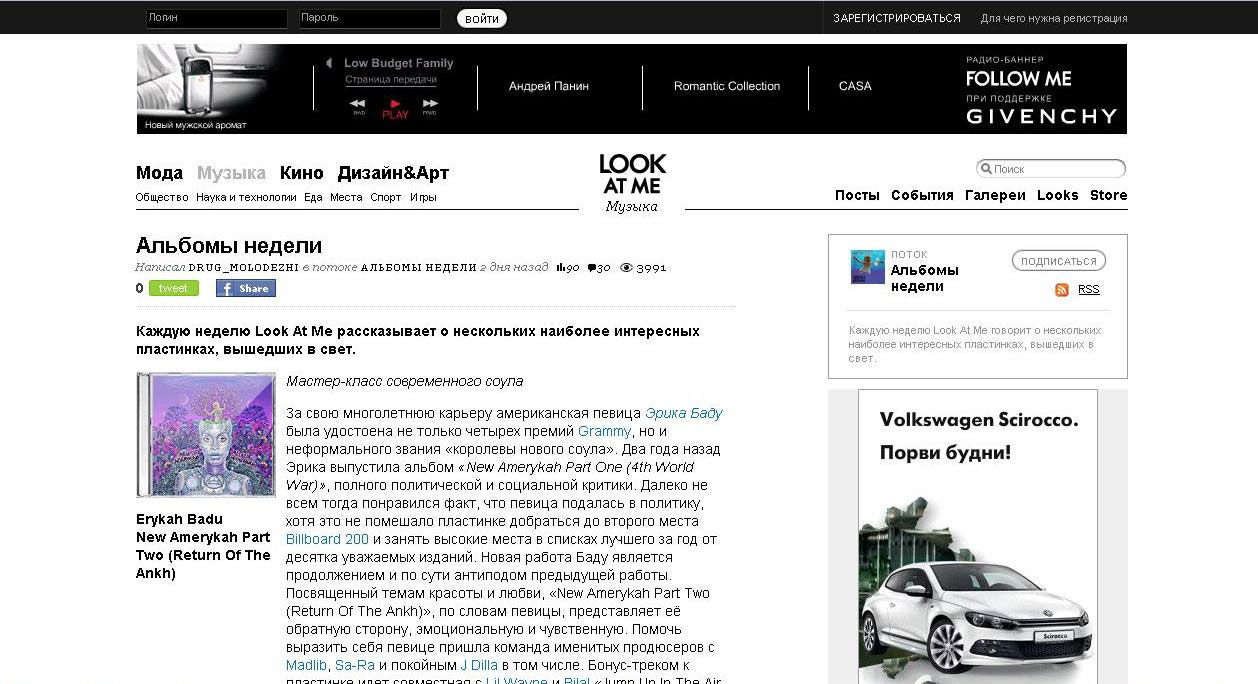This screenshot has height=684, width=1258.
Task: Play the Low Budget Family radio show
Action: (x=395, y=108)
